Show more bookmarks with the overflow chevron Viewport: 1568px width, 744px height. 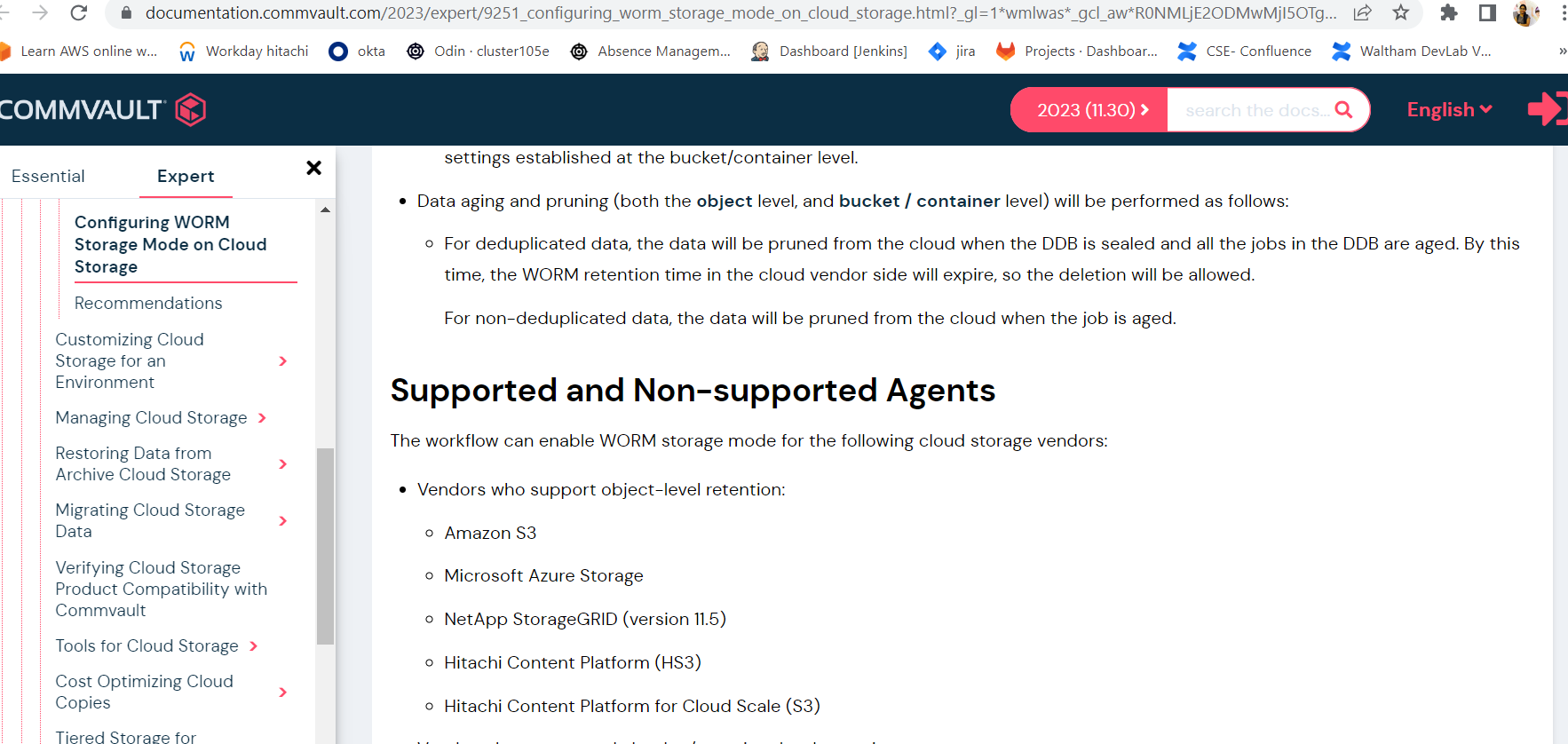[1562, 51]
